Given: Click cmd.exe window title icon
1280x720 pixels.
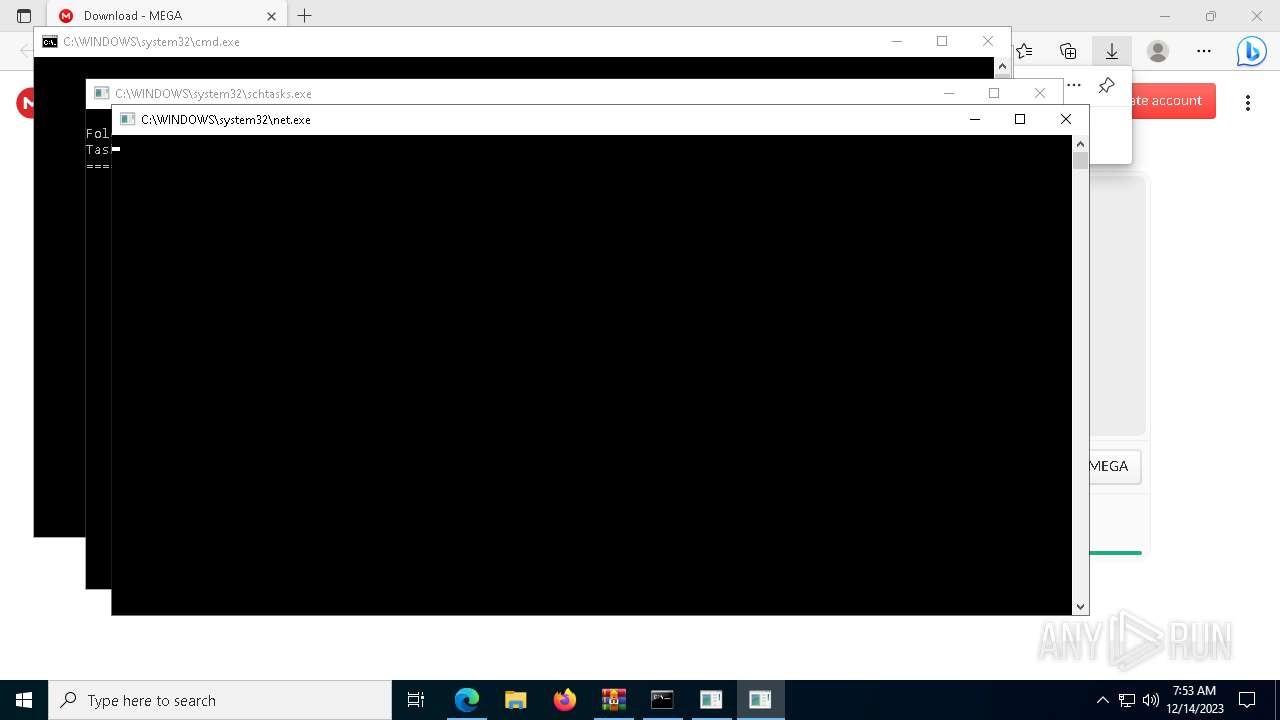Looking at the screenshot, I should point(50,42).
